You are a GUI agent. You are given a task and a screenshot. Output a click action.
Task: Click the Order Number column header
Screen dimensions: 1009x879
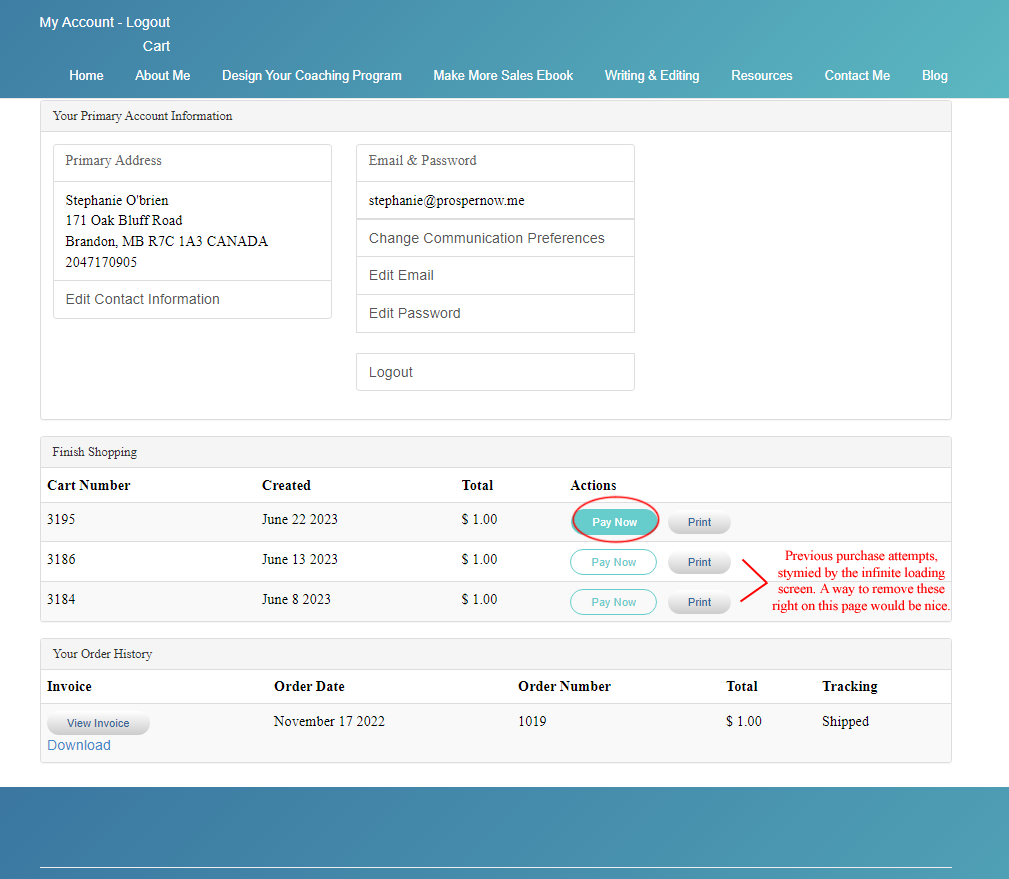pyautogui.click(x=564, y=687)
